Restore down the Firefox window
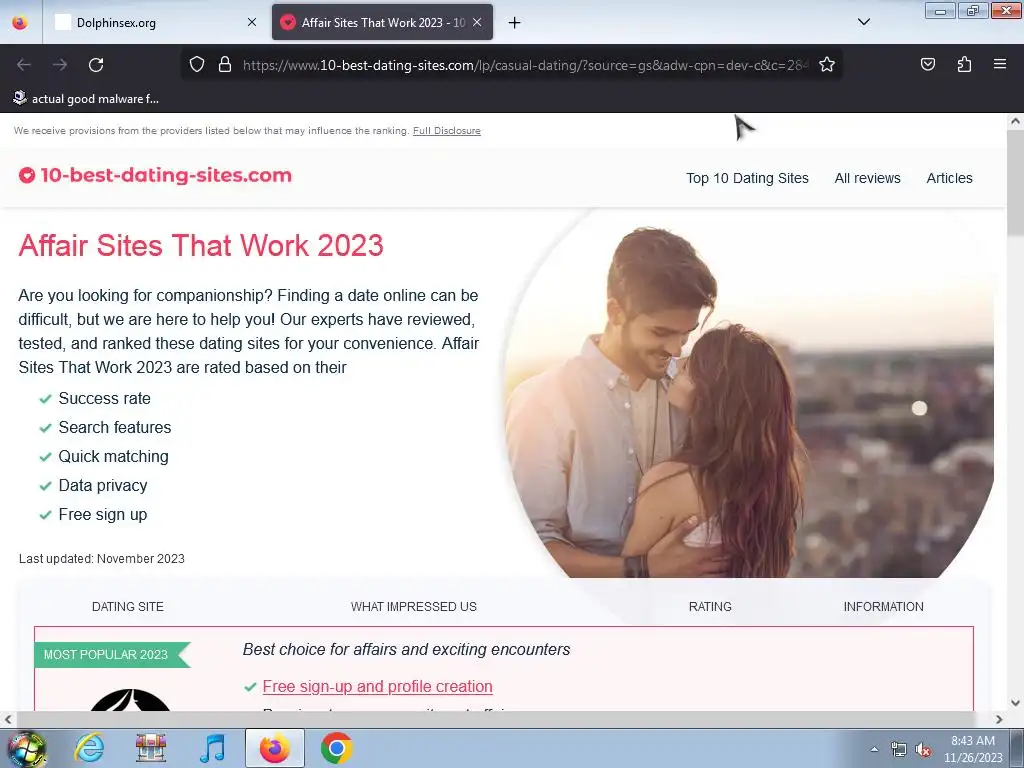The width and height of the screenshot is (1024, 768). (973, 10)
